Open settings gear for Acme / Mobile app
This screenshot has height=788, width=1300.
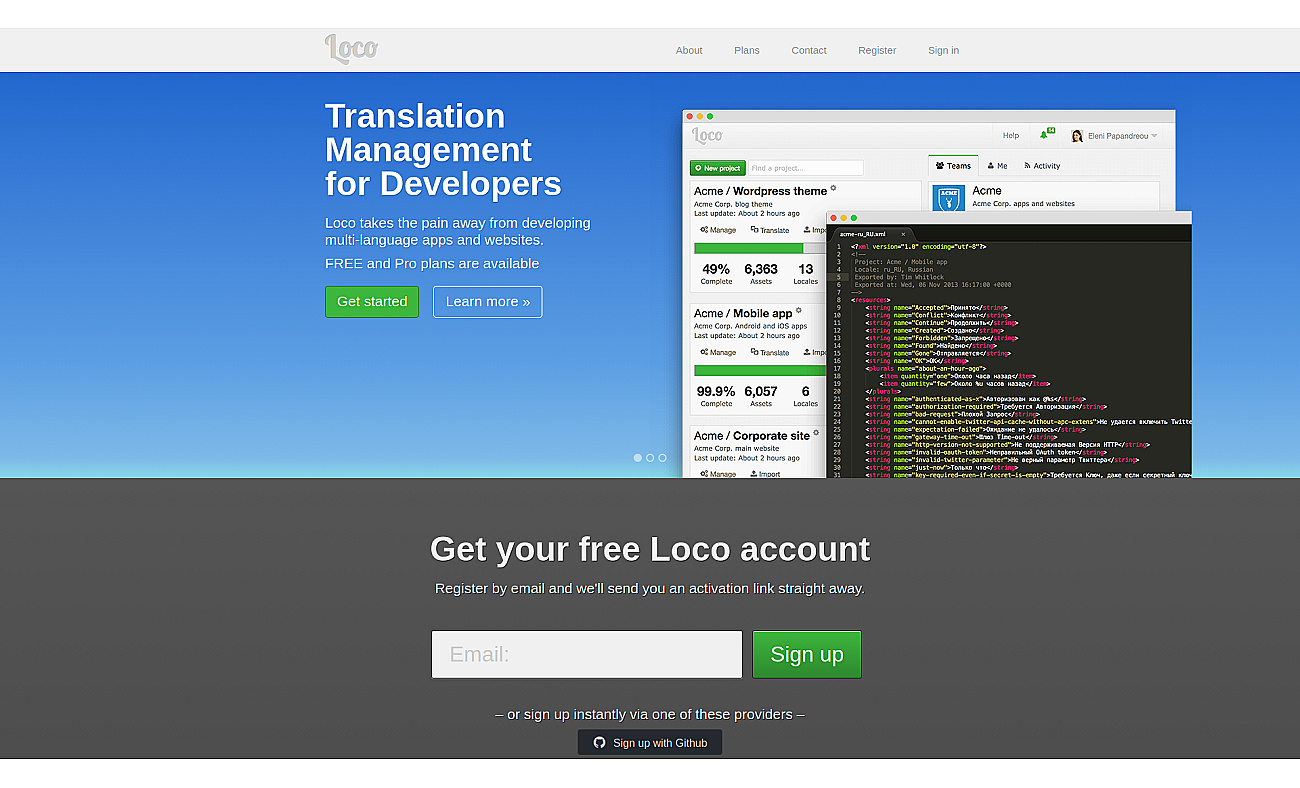798,310
